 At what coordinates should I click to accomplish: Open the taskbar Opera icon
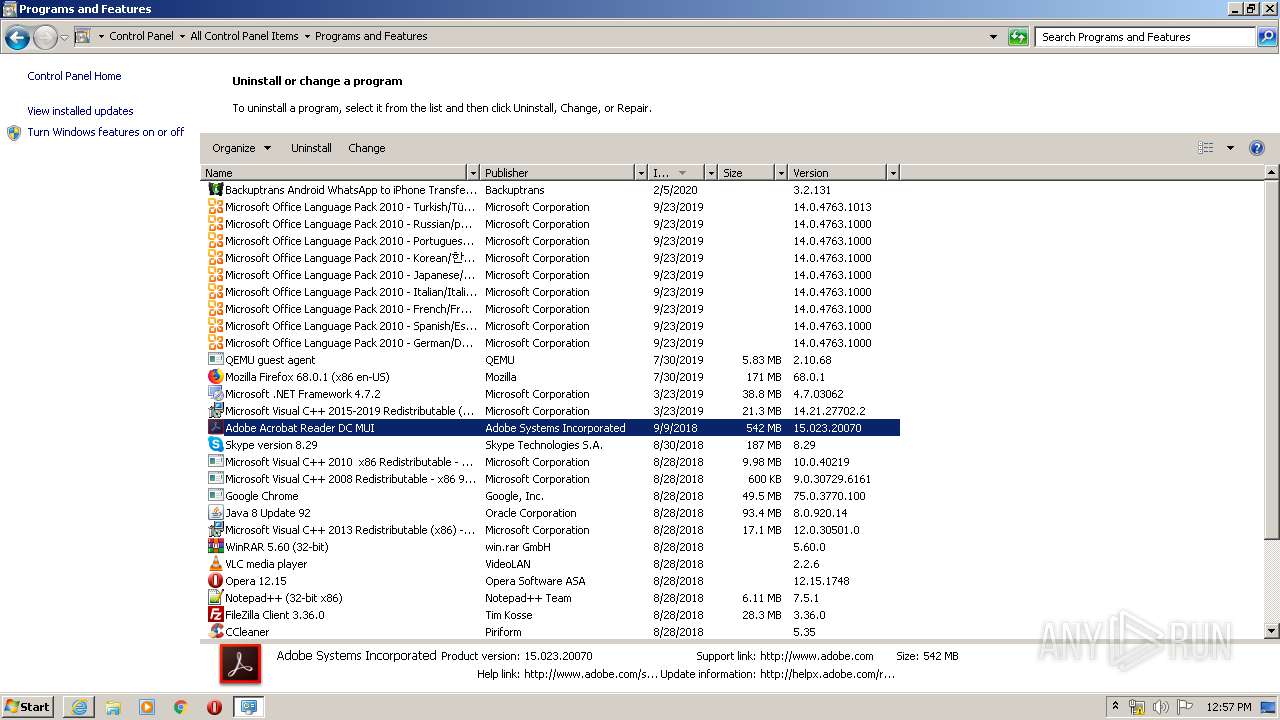(x=214, y=707)
